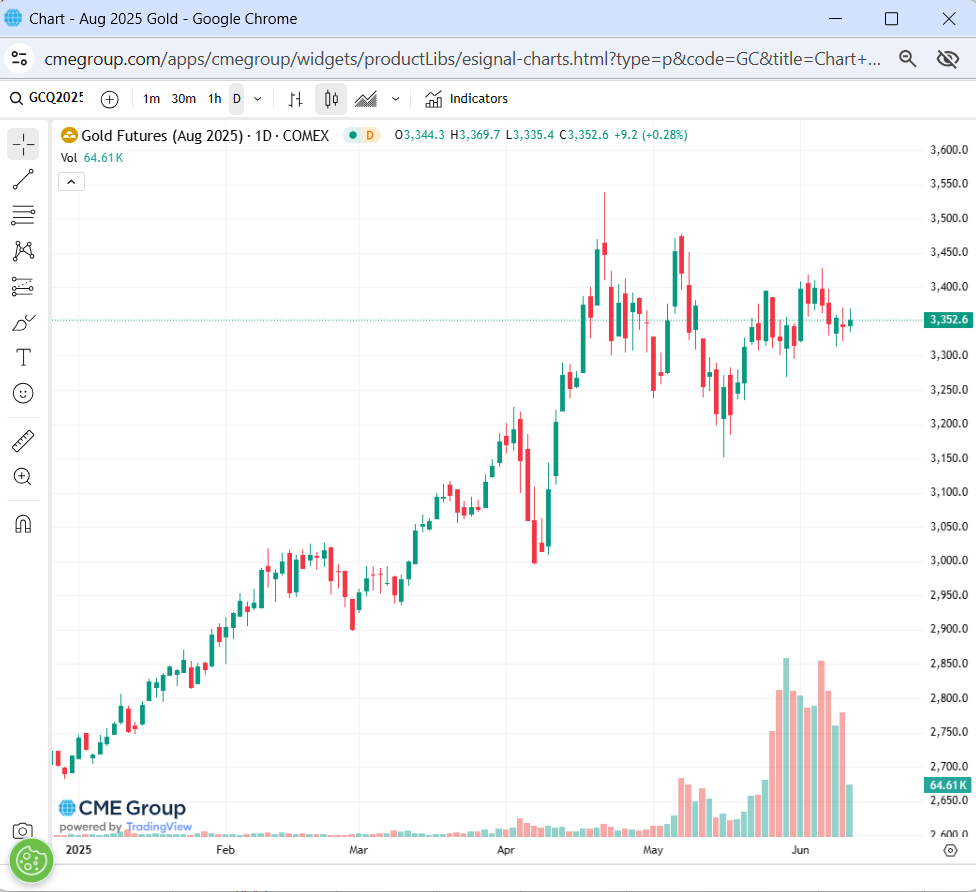Select the Brush drawing tool
976x892 pixels.
[x=23, y=322]
